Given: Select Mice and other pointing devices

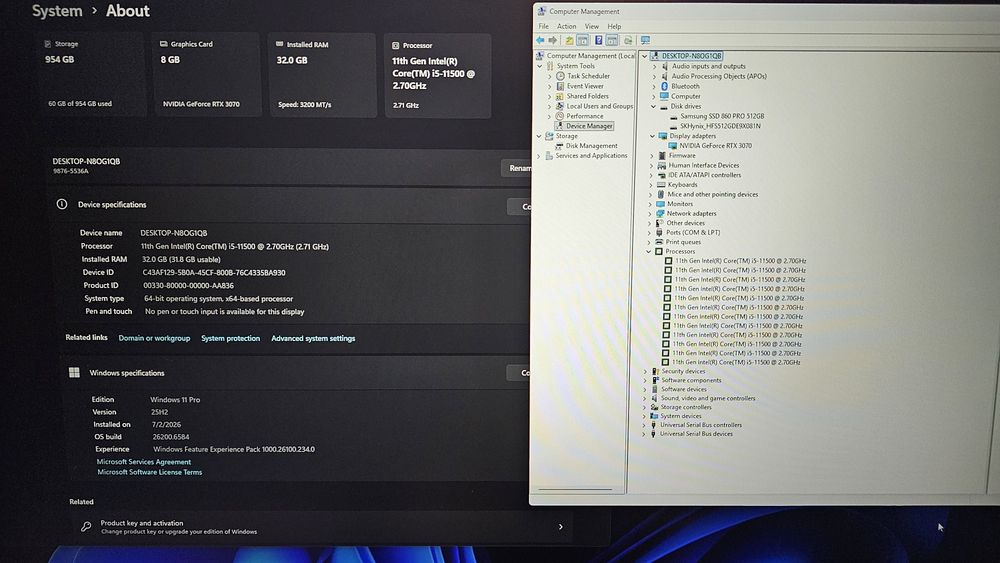Looking at the screenshot, I should 712,194.
